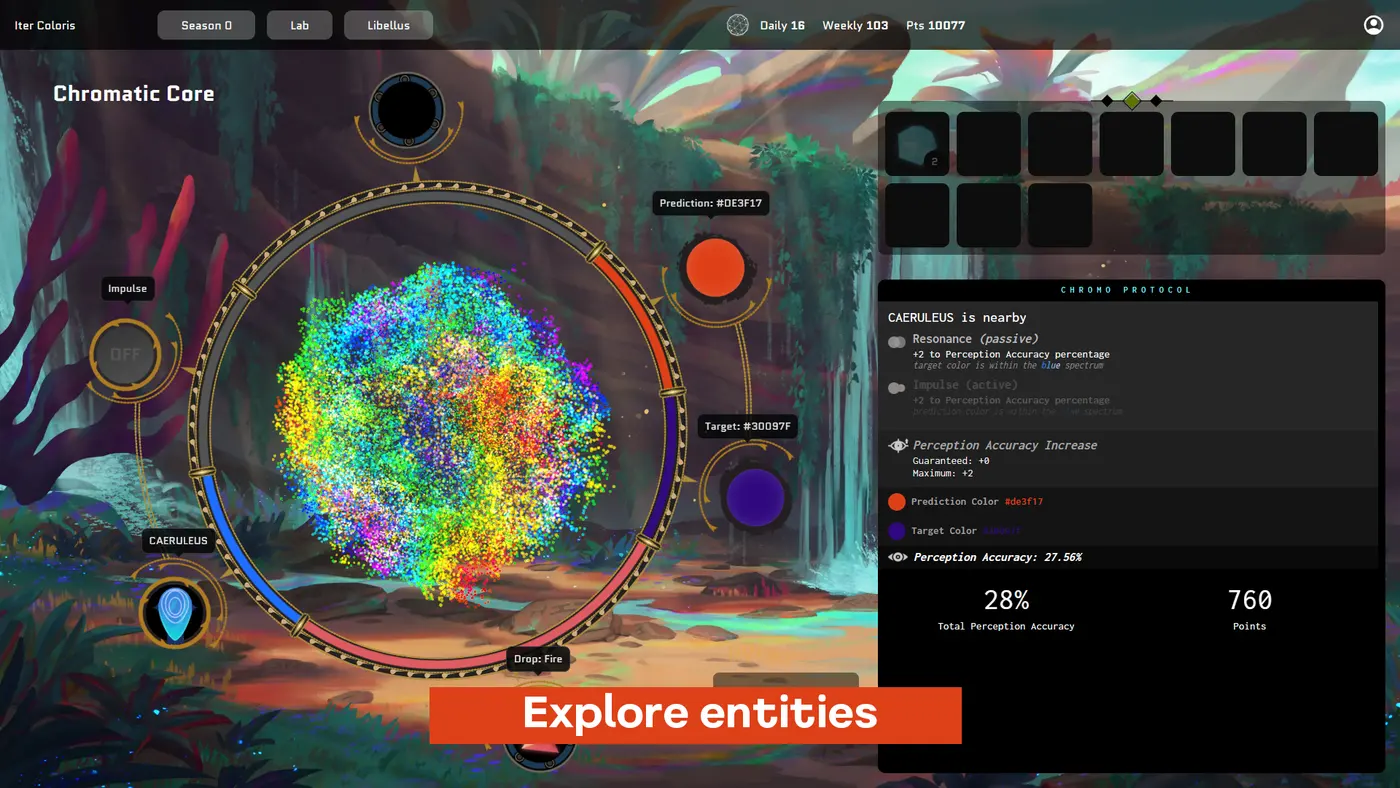Open the user profile icon

1373,25
